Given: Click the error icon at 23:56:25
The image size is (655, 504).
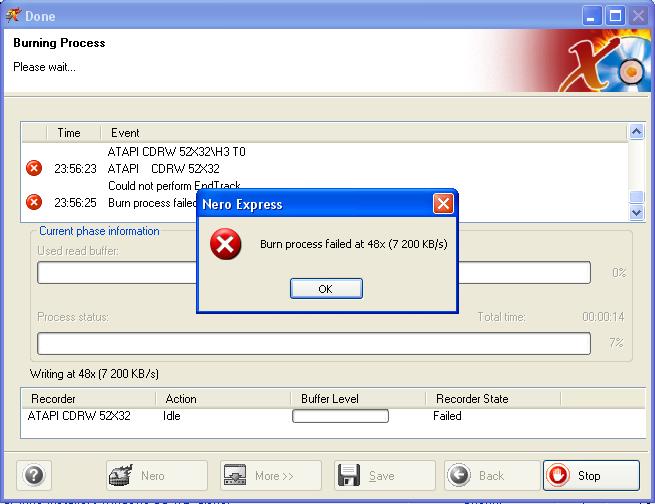Looking at the screenshot, I should pos(34,202).
